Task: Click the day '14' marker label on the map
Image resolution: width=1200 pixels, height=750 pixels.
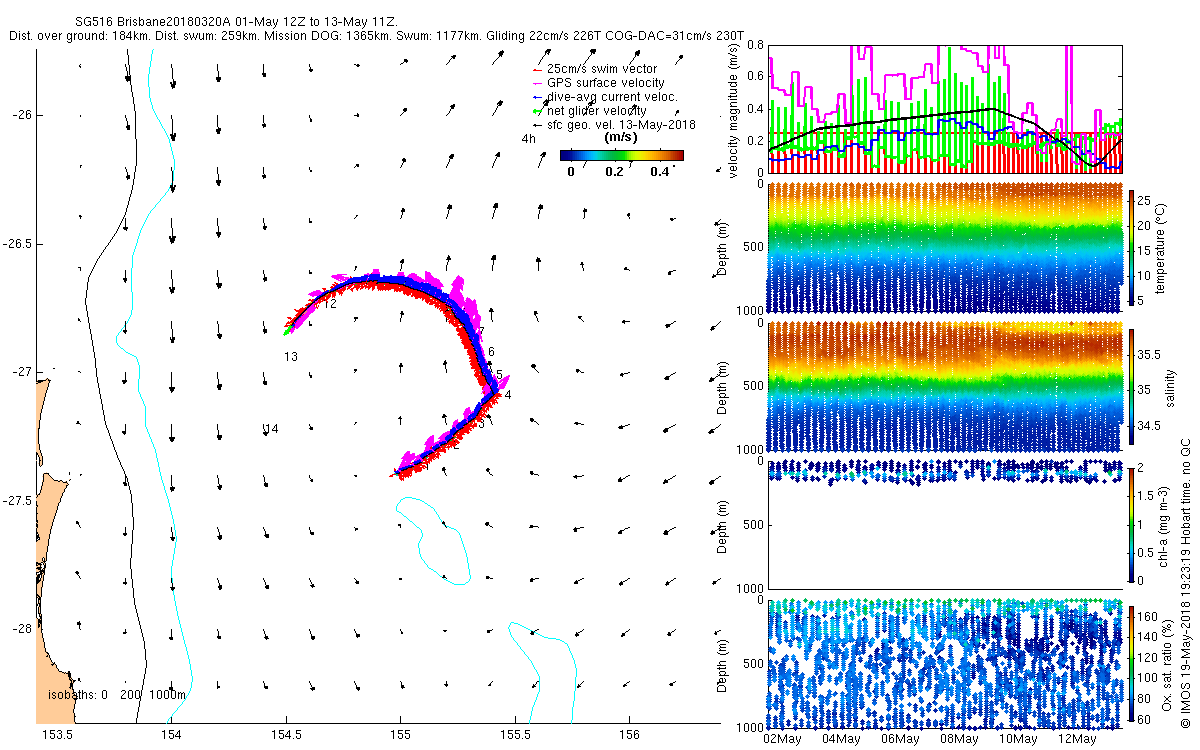Action: coord(271,429)
